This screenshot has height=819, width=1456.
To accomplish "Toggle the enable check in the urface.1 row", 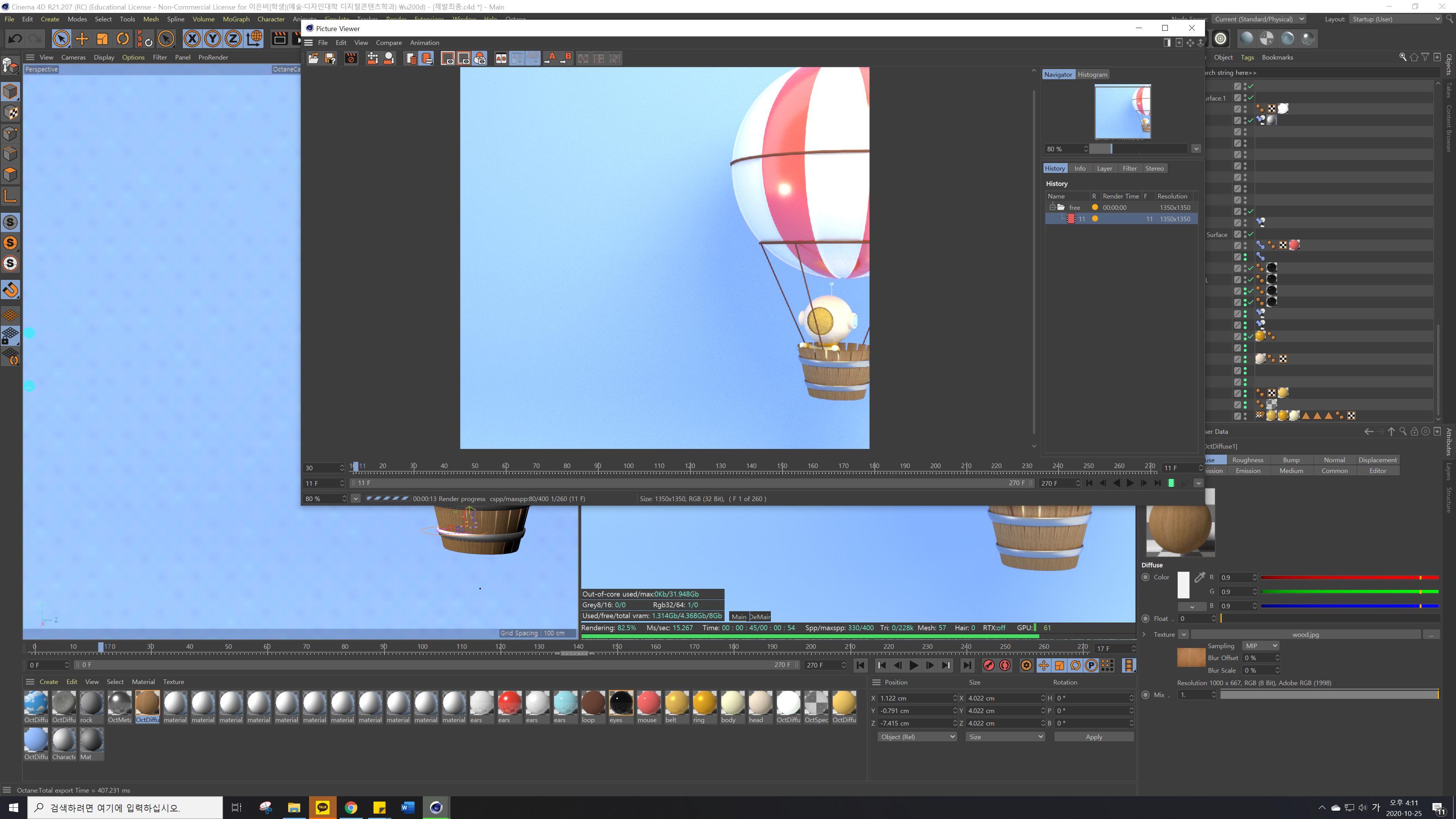I will [1251, 98].
